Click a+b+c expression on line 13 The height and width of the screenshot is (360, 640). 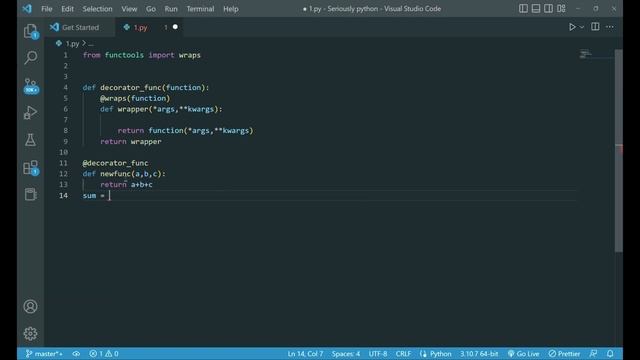[142, 184]
